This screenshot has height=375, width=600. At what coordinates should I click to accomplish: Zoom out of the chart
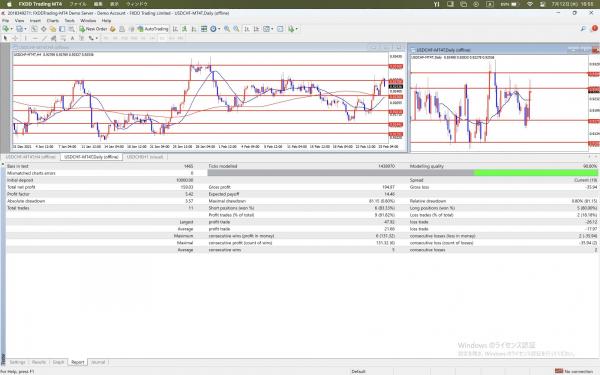[x=236, y=29]
